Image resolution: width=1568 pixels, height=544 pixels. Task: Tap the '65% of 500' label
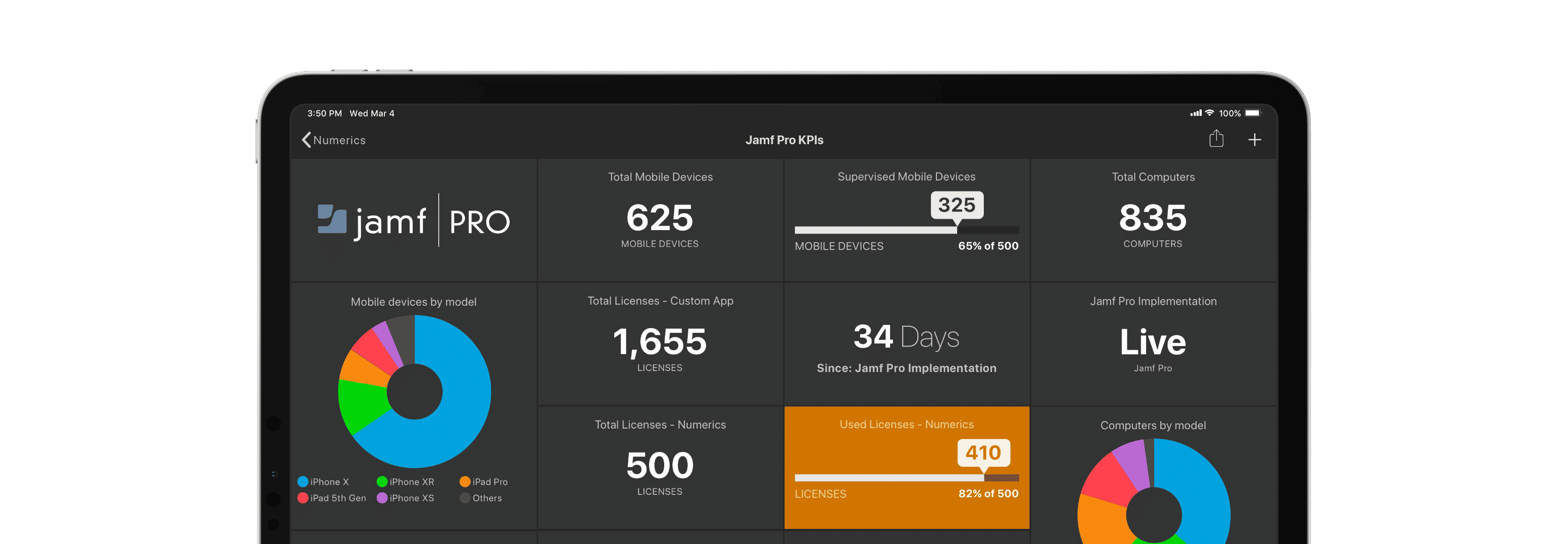point(988,246)
